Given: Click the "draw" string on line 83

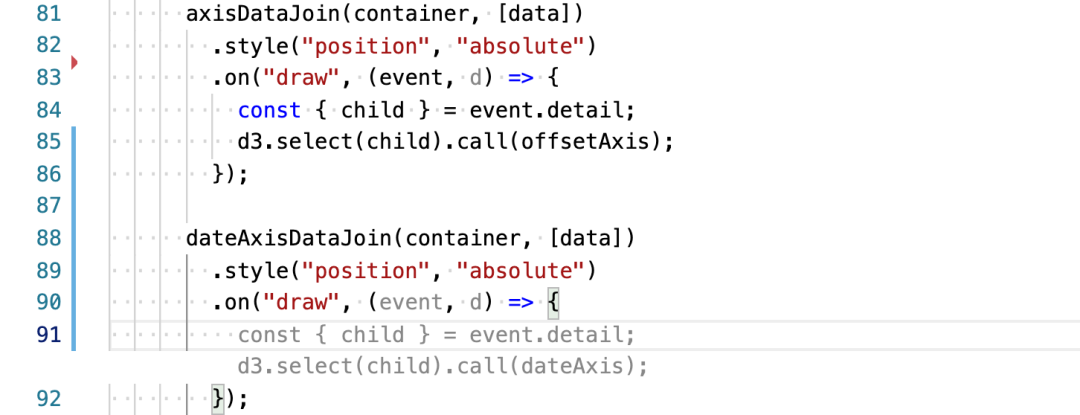Looking at the screenshot, I should click(302, 78).
